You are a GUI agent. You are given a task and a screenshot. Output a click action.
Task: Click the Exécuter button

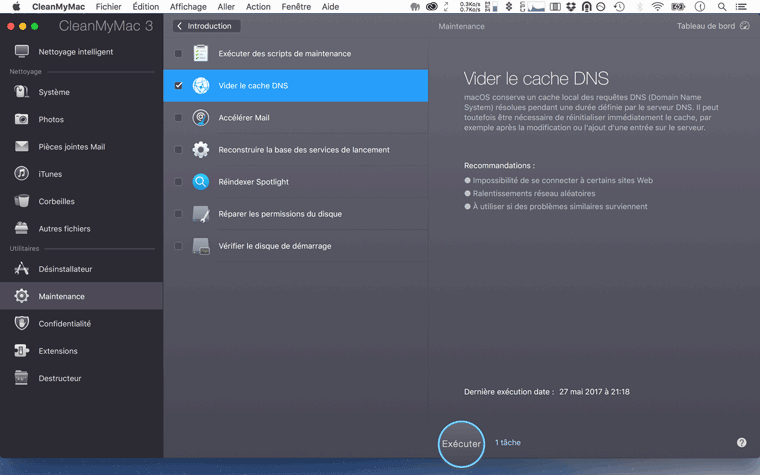click(461, 444)
